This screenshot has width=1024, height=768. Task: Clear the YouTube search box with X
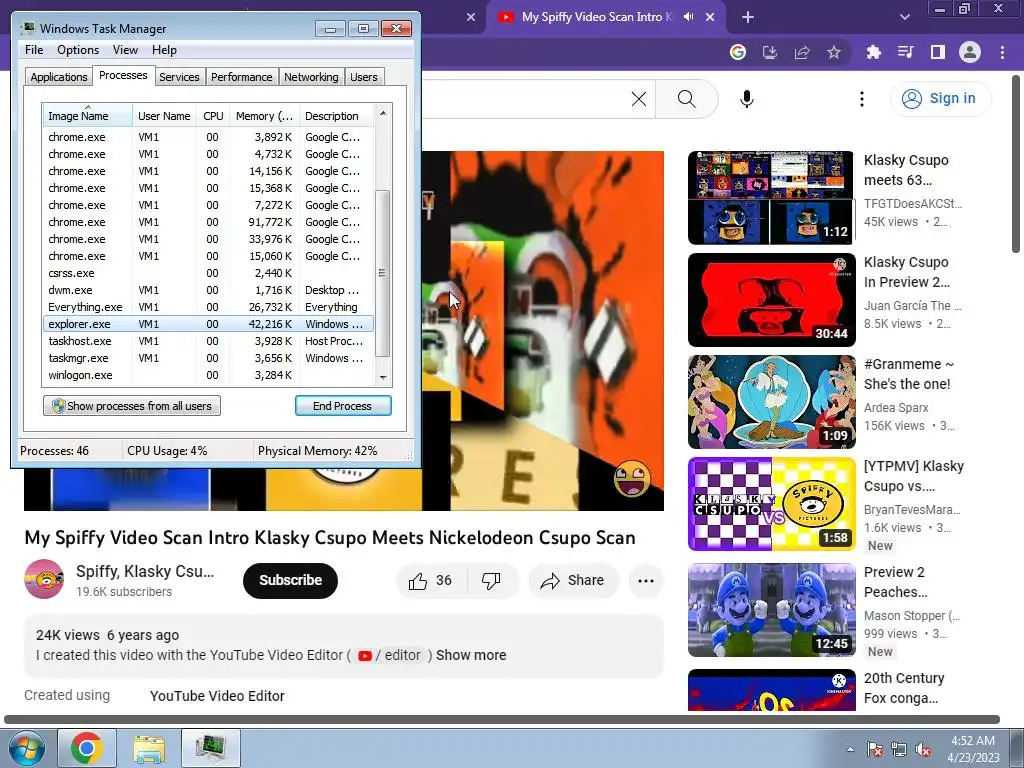click(639, 99)
